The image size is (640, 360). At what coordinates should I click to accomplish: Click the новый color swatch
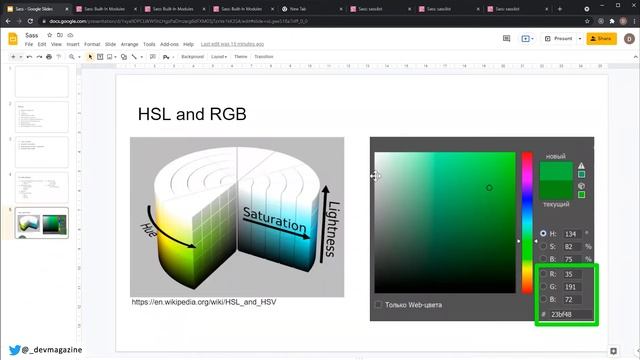pos(556,171)
